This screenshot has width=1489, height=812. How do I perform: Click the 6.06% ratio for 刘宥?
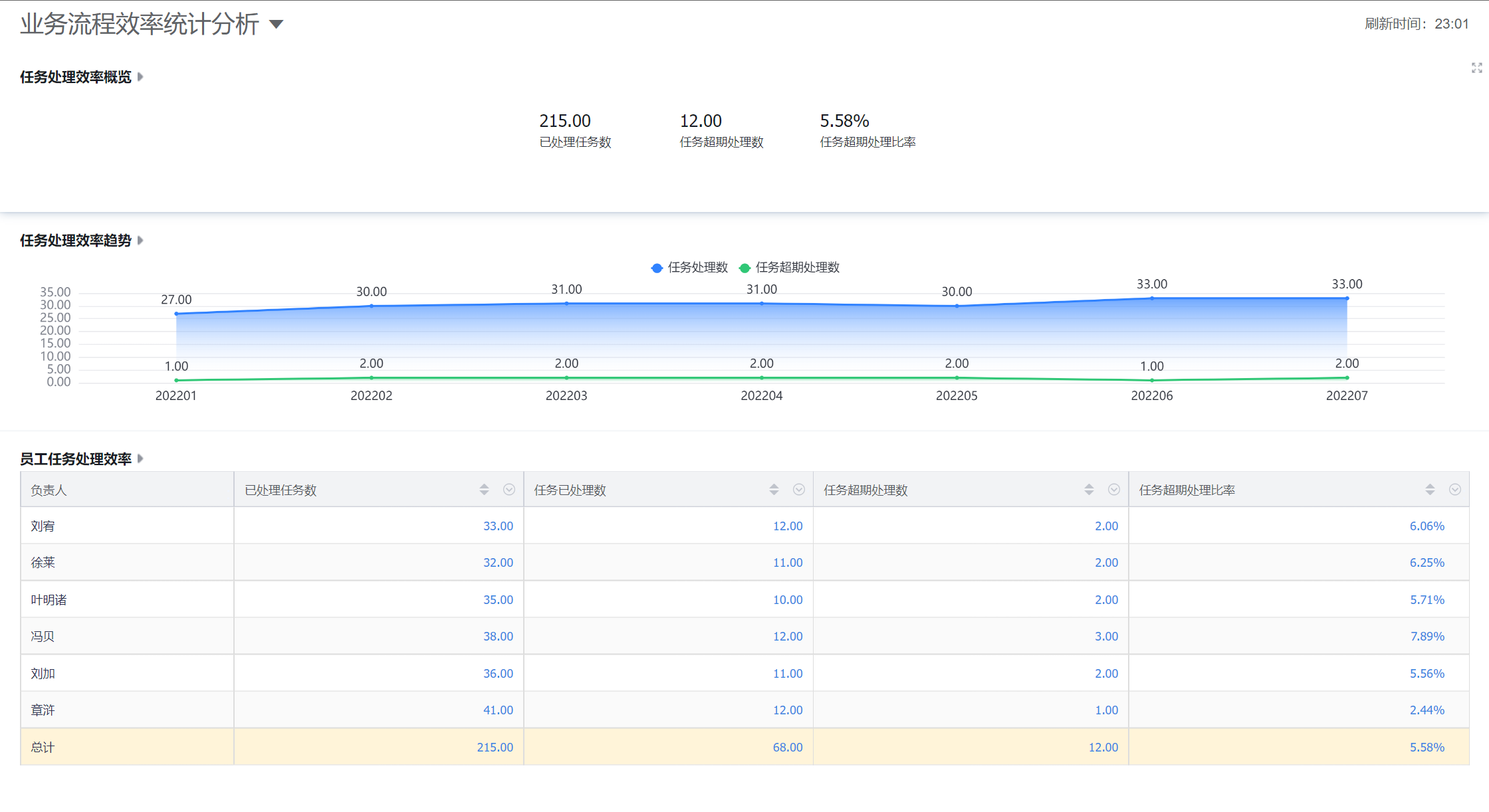click(x=1427, y=526)
